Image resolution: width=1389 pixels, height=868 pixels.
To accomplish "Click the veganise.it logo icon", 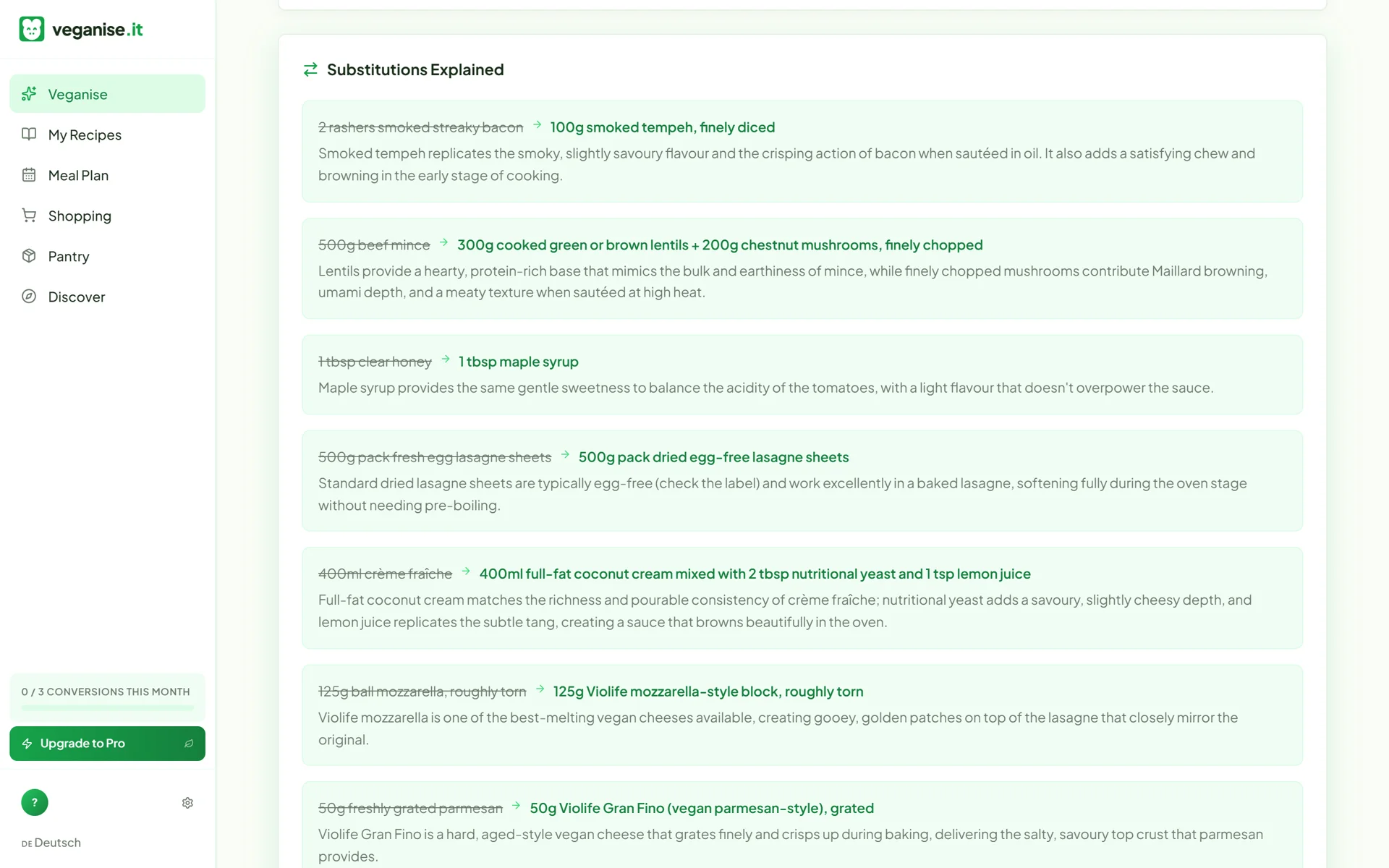I will (31, 29).
